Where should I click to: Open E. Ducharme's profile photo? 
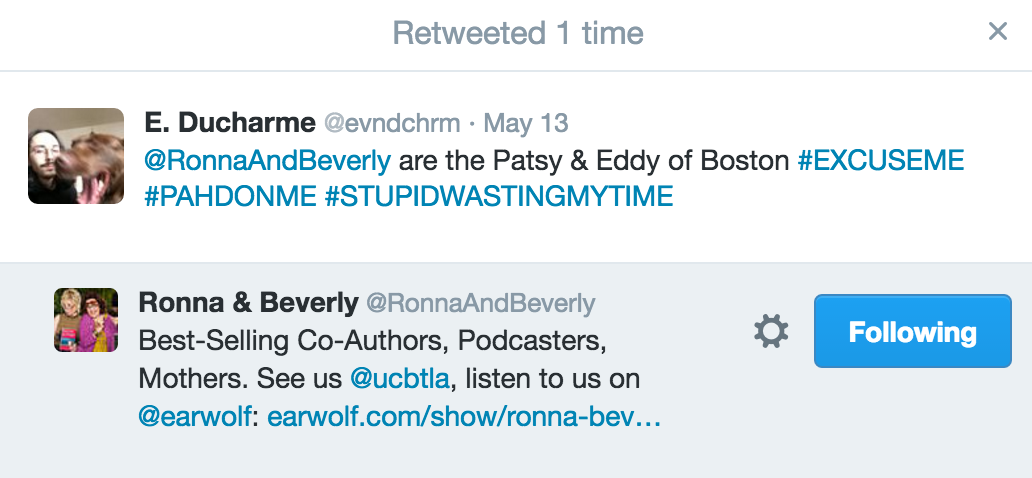pyautogui.click(x=76, y=156)
